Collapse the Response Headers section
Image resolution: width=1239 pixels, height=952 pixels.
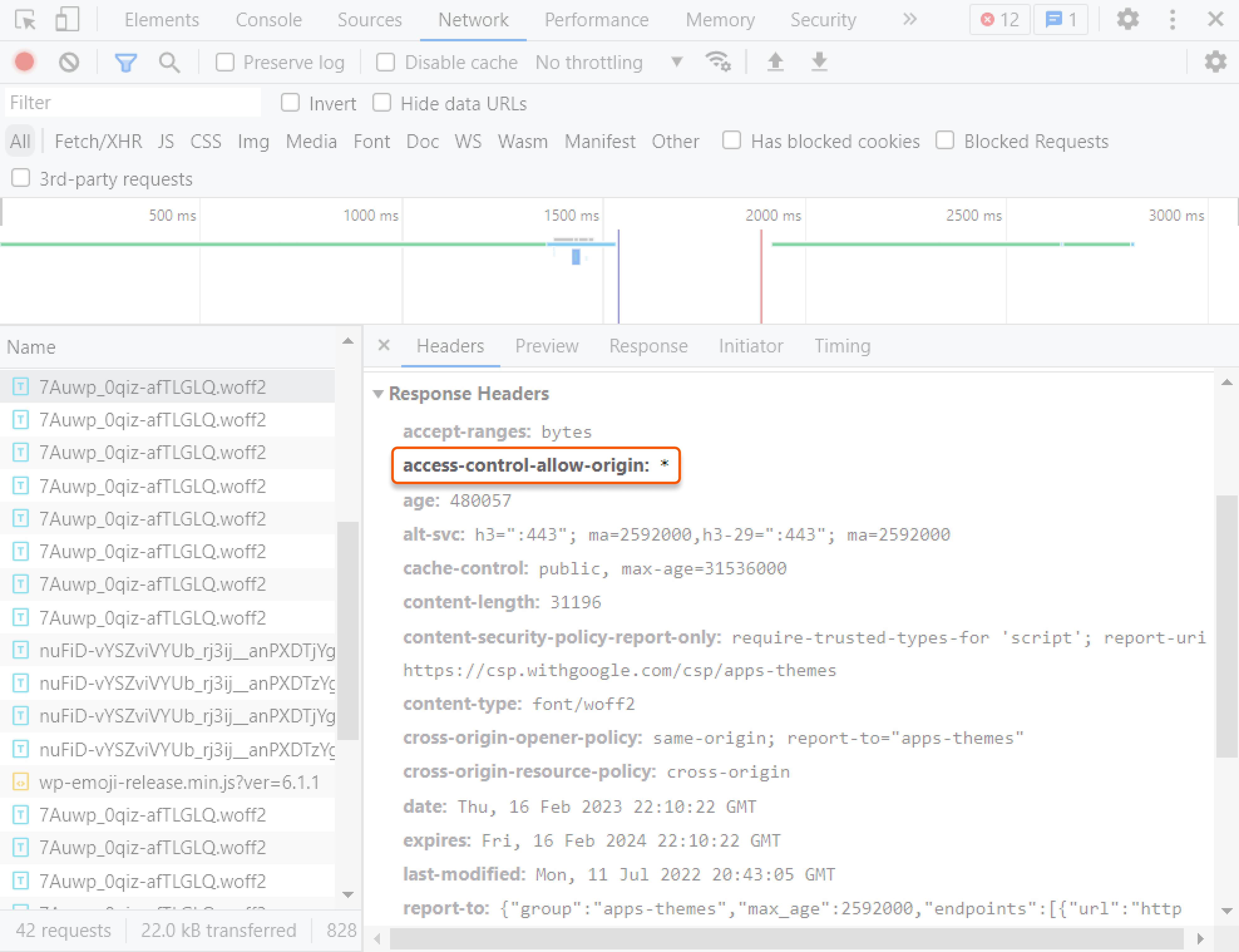coord(378,393)
